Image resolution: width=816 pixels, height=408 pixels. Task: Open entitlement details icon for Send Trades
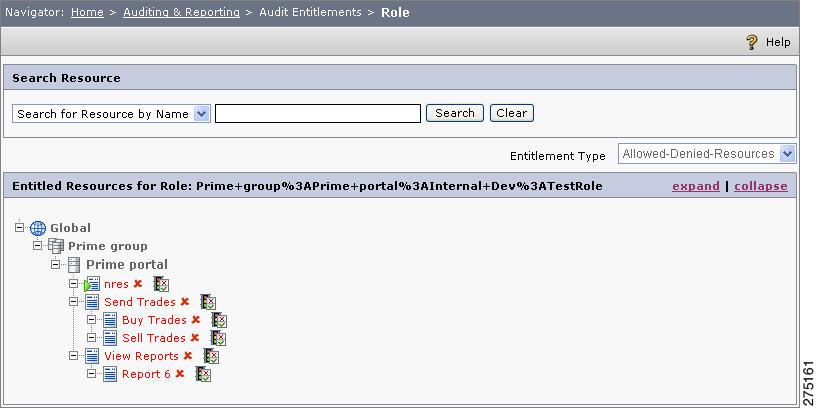coord(208,302)
